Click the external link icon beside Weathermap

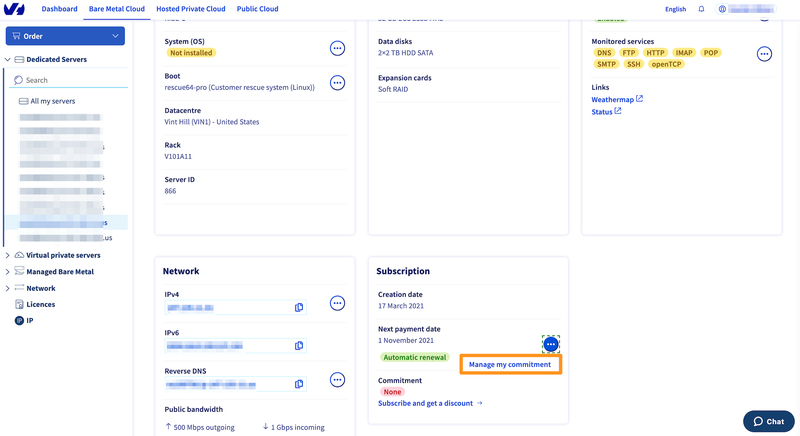(640, 98)
